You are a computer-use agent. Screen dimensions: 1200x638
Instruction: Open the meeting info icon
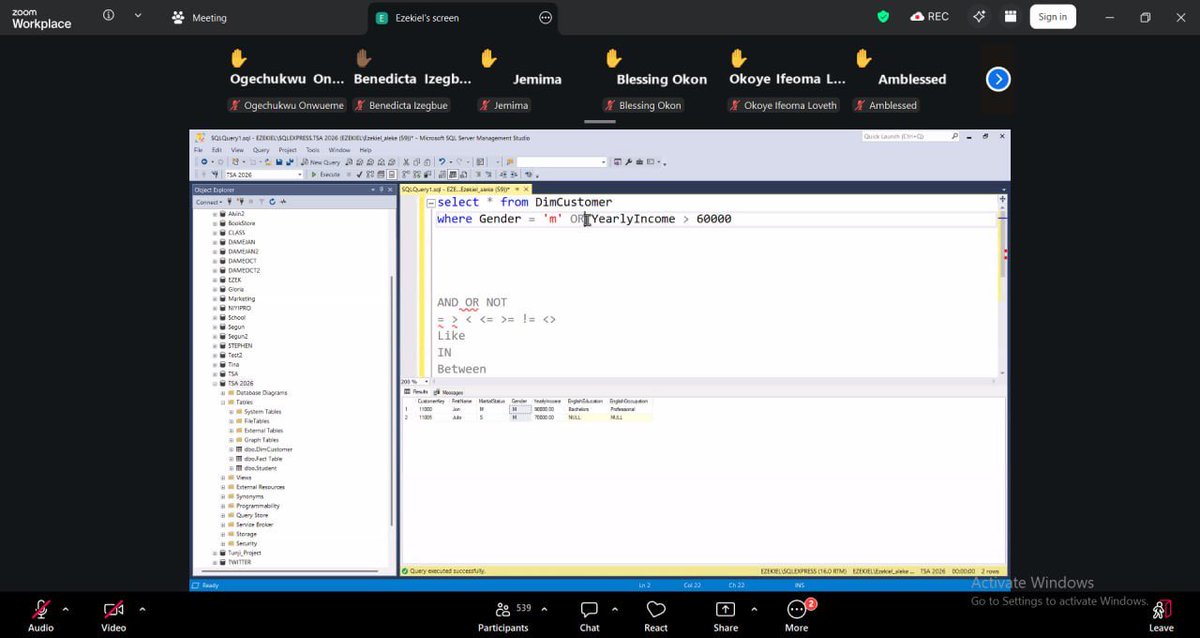pyautogui.click(x=108, y=16)
